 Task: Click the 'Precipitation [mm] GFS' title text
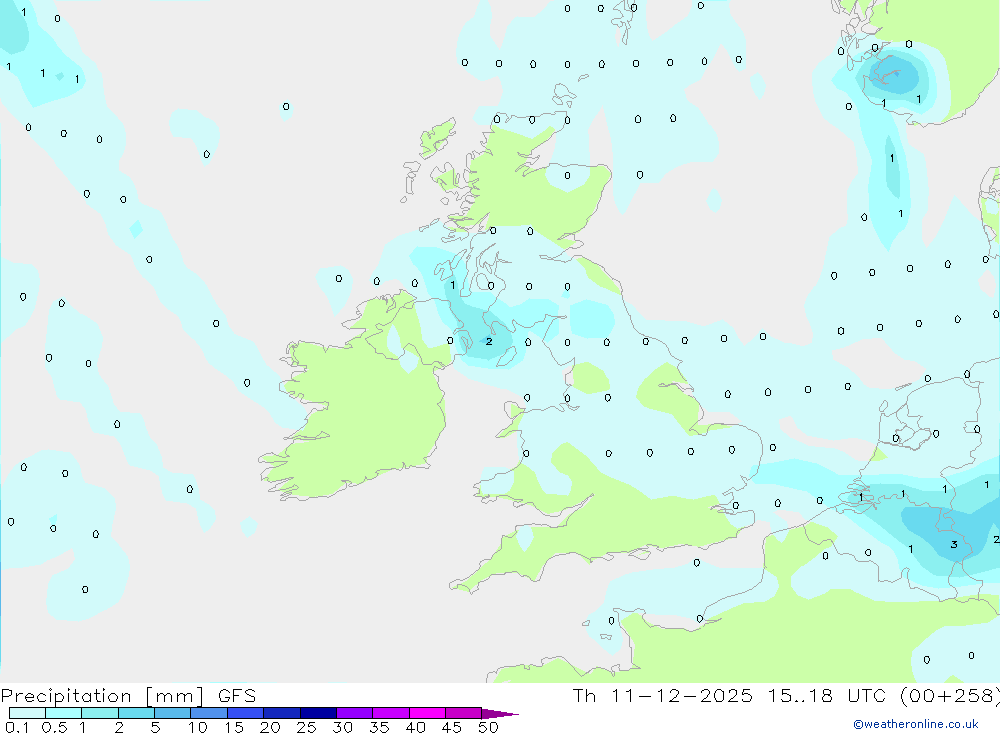point(128,696)
